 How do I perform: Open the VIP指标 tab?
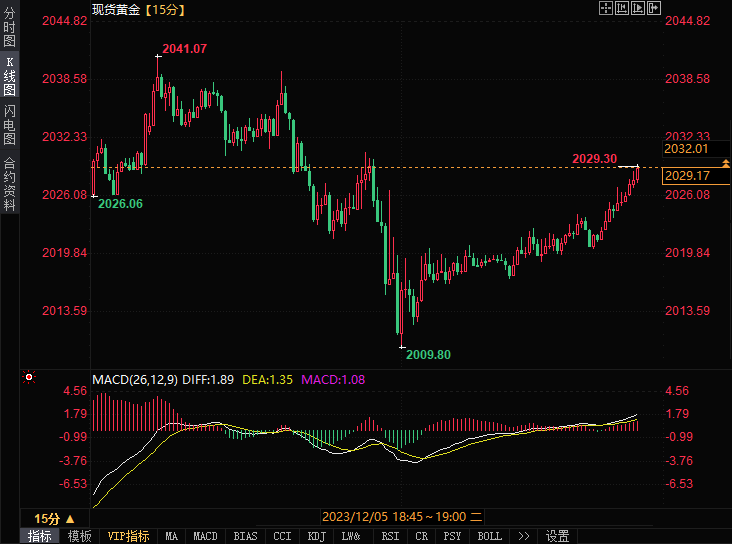(128, 536)
